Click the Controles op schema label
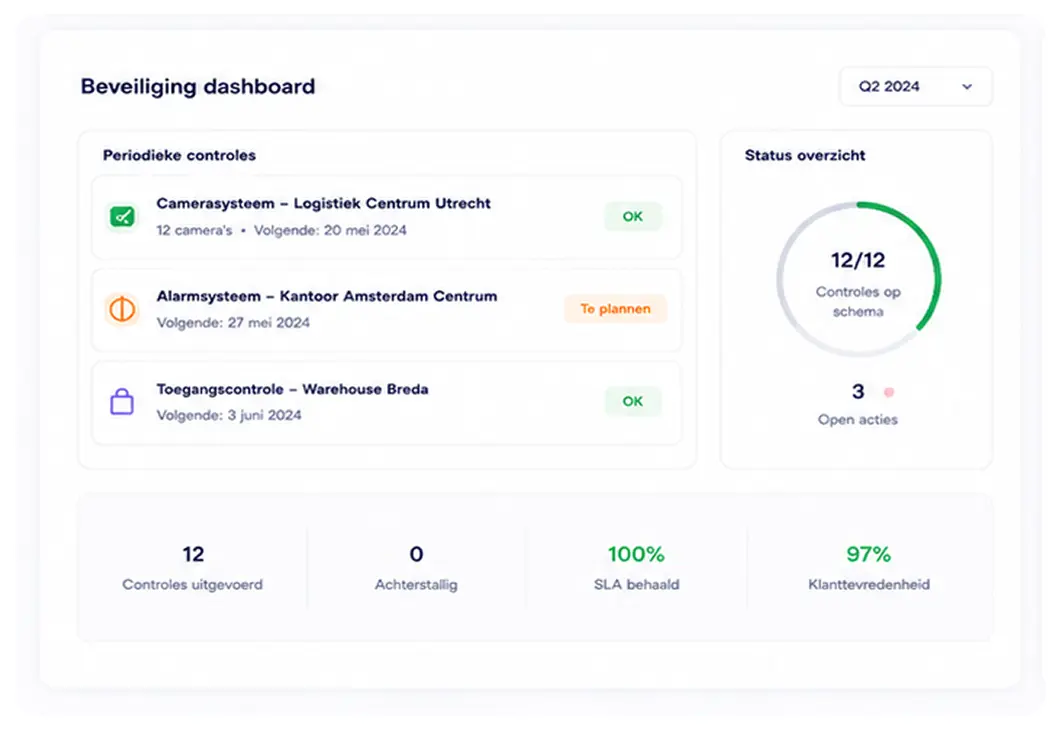1060x730 pixels. (858, 301)
